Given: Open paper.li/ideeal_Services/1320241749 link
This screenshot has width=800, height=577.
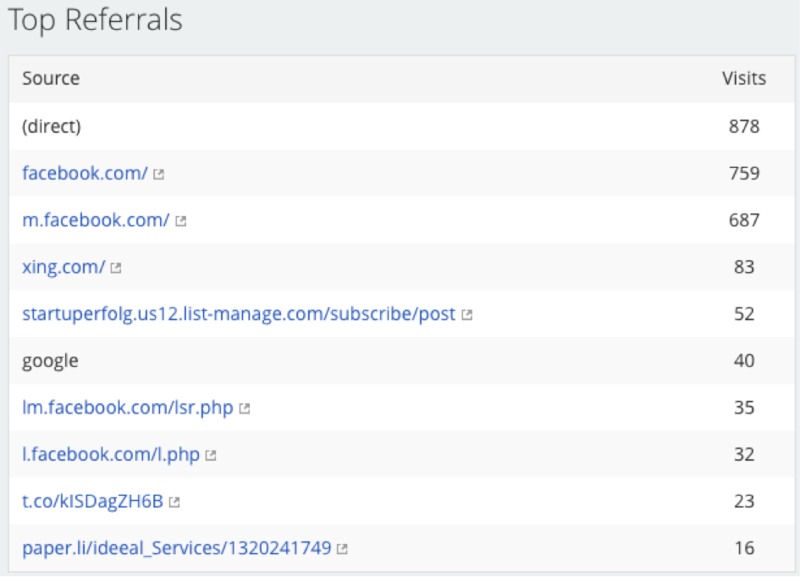Looking at the screenshot, I should (177, 548).
